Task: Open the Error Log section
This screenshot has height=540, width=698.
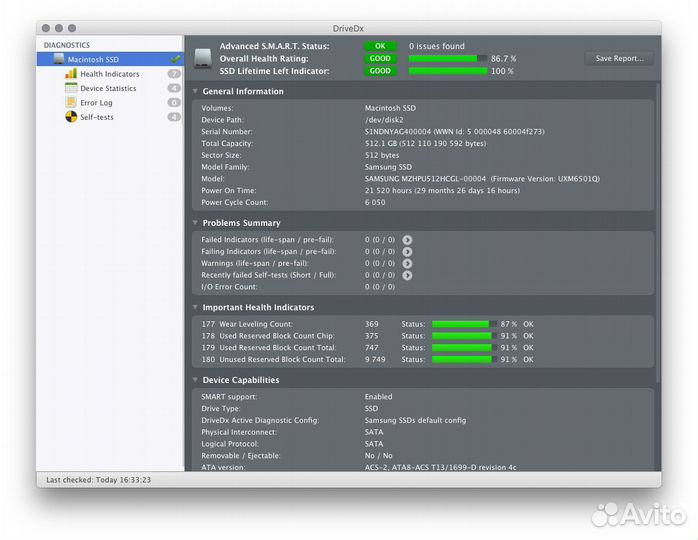Action: pyautogui.click(x=96, y=102)
